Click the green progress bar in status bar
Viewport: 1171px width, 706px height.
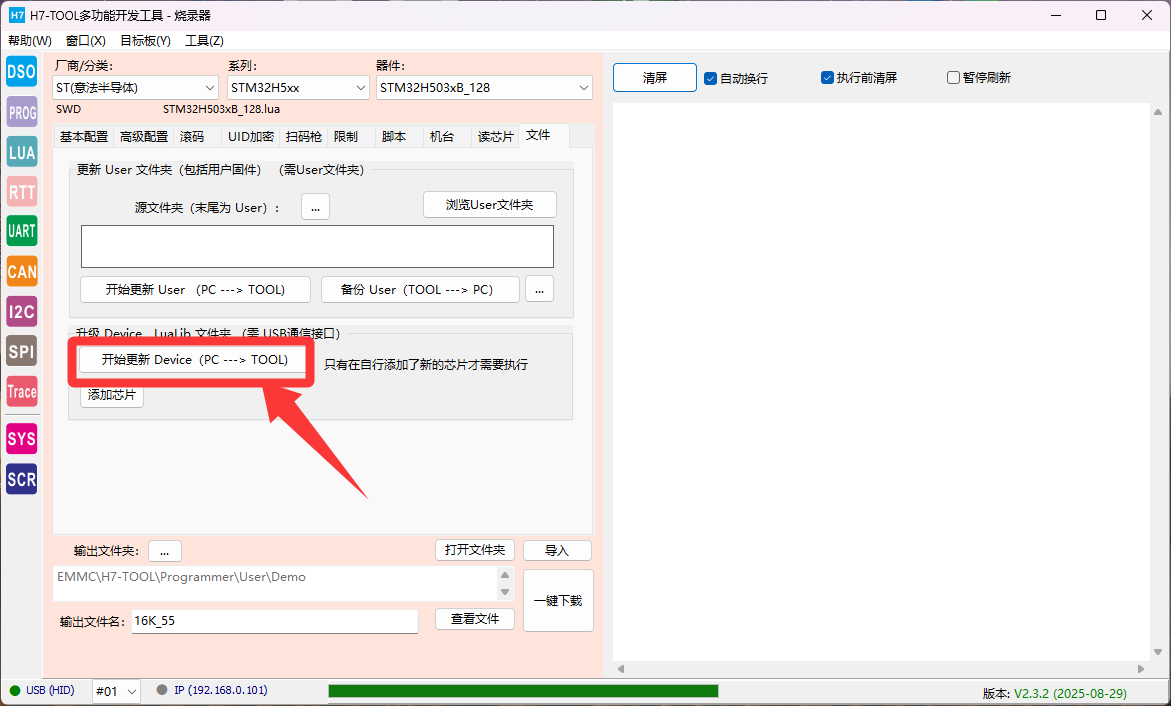[524, 691]
